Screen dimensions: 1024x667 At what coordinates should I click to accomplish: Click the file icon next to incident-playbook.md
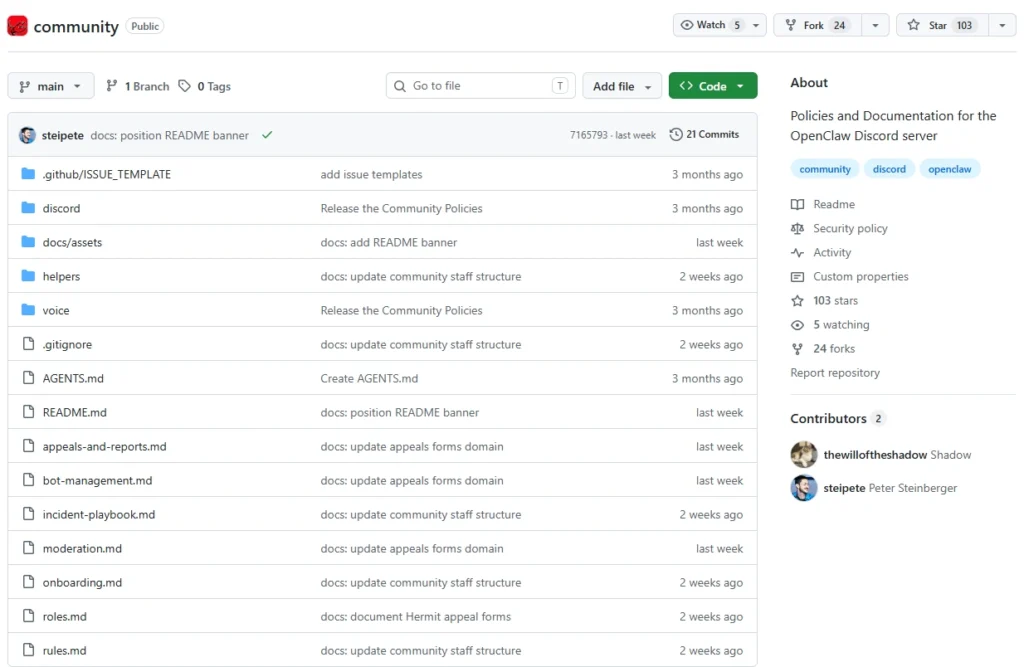pyautogui.click(x=28, y=513)
